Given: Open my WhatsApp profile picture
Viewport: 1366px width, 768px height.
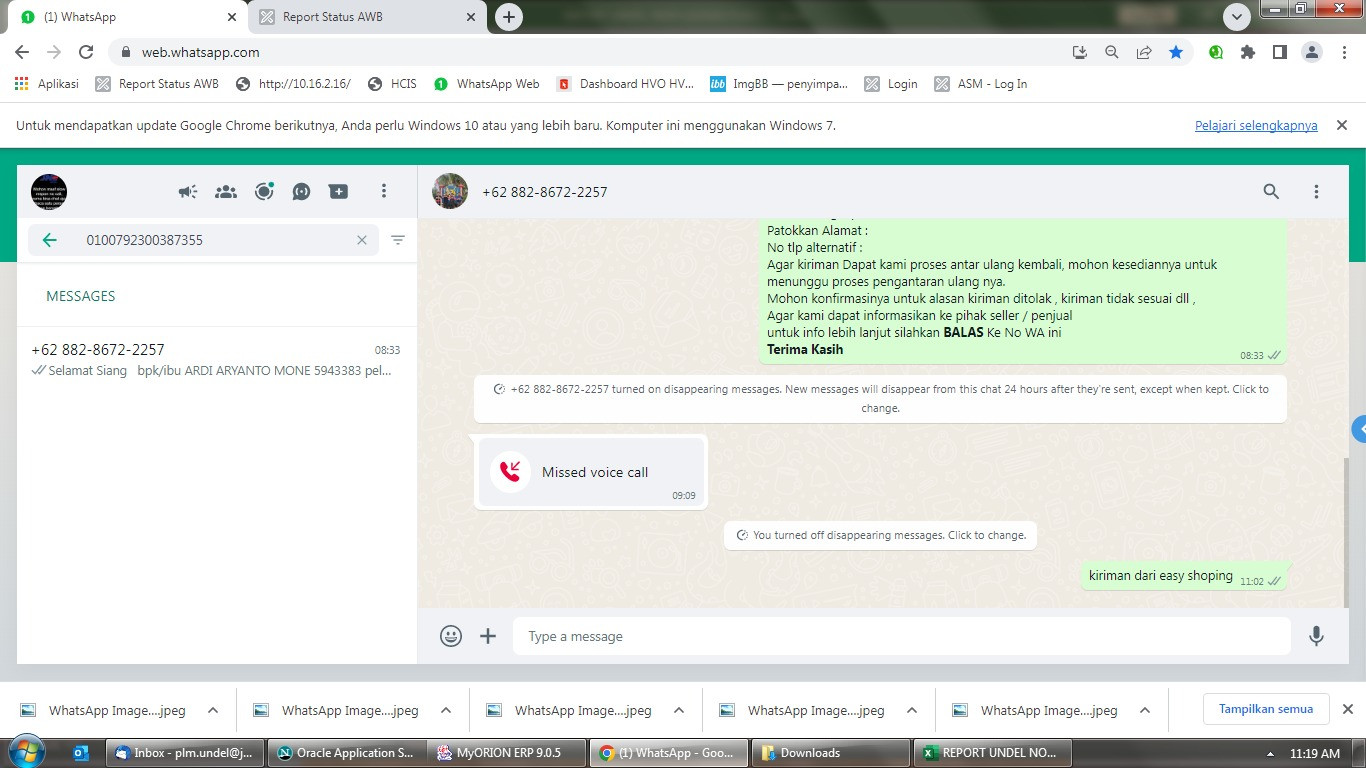Looking at the screenshot, I should click(x=49, y=192).
